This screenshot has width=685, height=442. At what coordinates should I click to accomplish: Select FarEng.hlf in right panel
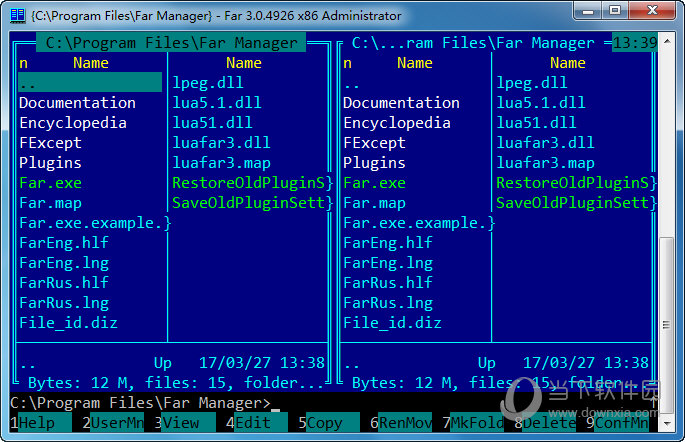(388, 243)
